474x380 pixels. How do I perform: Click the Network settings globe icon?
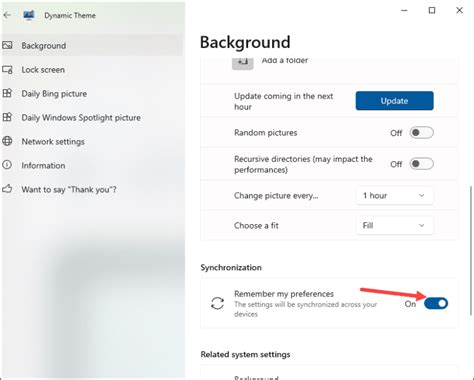click(x=7, y=141)
